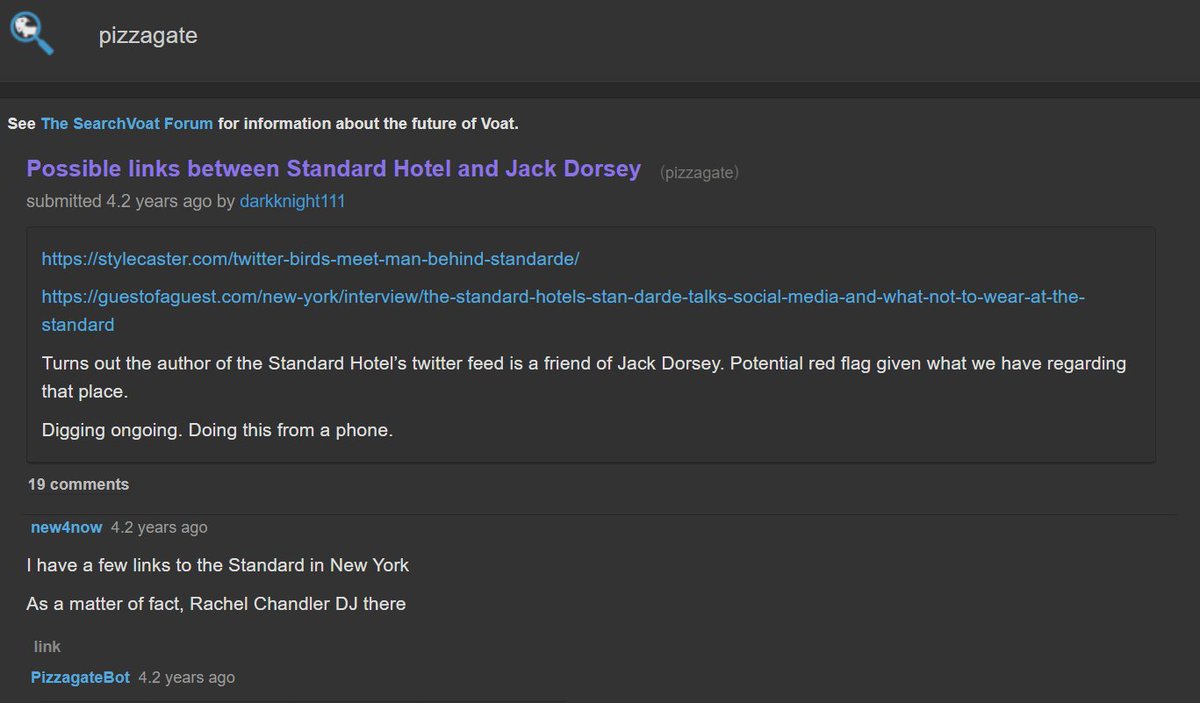Click 'submitted 4.2 years ago' text
This screenshot has width=1200, height=703.
119,201
